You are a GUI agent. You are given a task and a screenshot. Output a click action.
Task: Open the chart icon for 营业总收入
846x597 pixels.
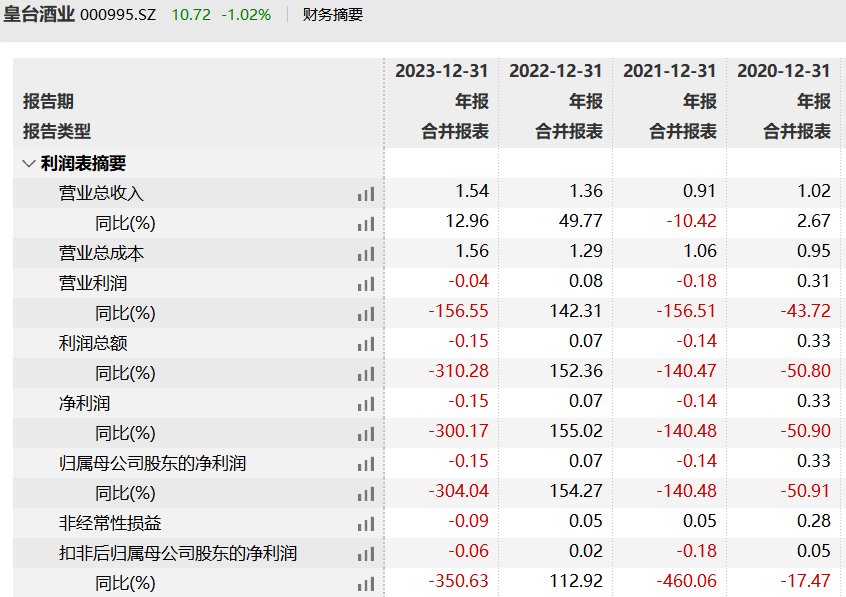coord(366,194)
